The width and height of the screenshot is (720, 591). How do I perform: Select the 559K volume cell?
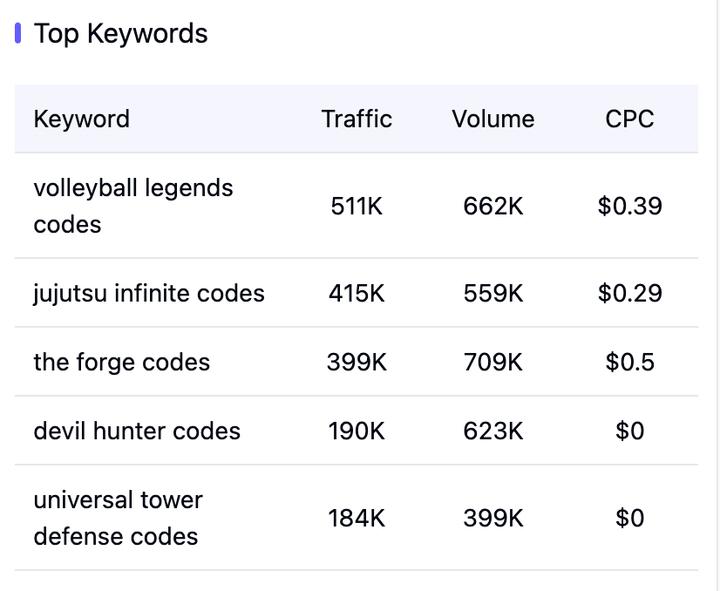coord(493,293)
